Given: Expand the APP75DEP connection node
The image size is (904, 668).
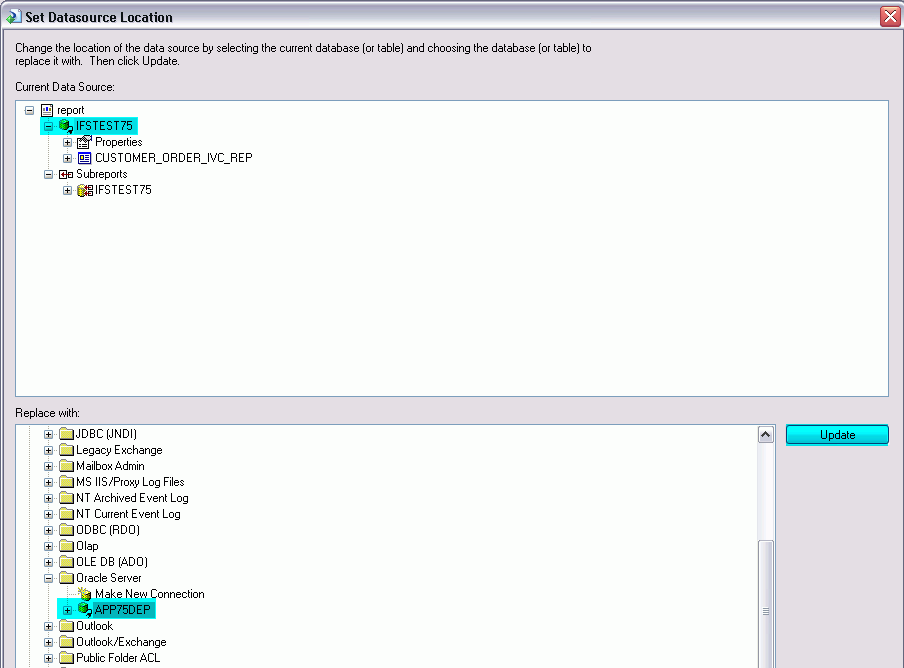Looking at the screenshot, I should tap(68, 610).
